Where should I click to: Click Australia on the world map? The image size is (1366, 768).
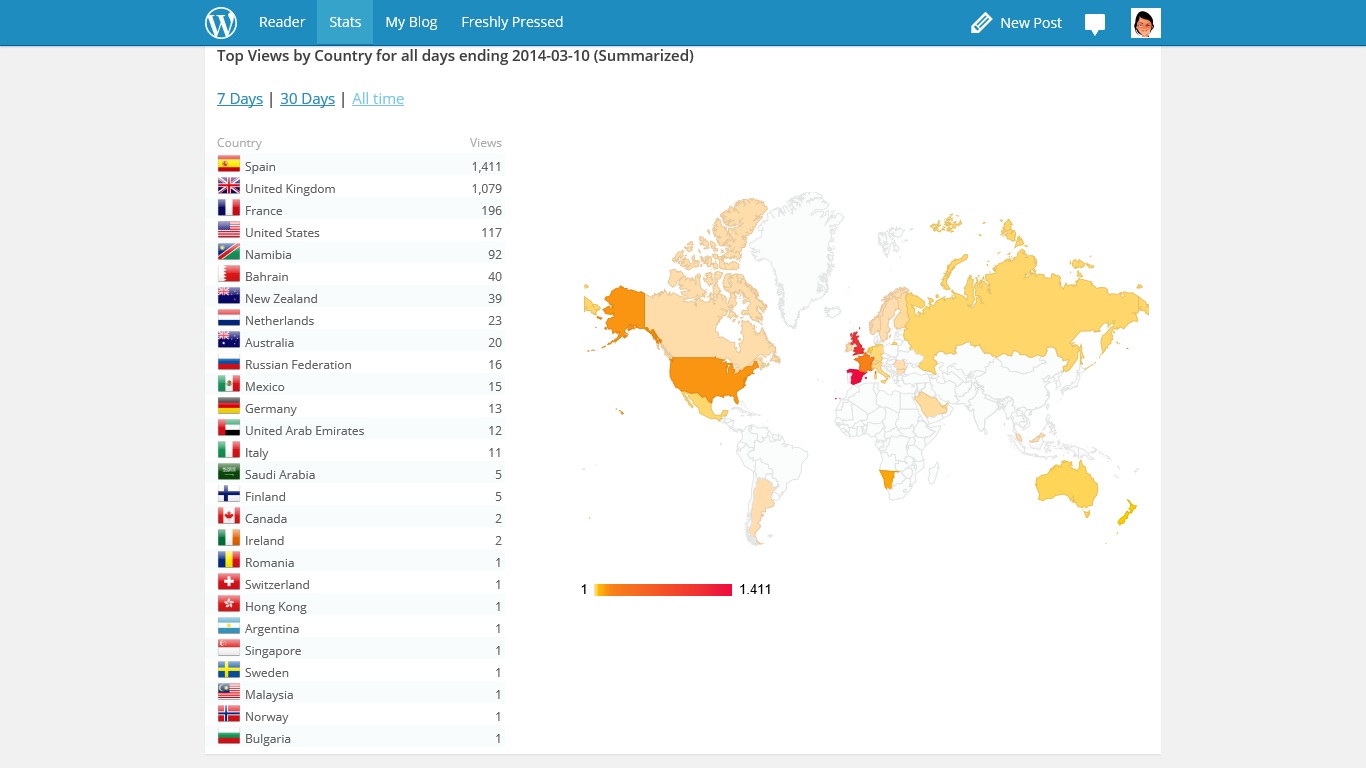tap(1067, 487)
